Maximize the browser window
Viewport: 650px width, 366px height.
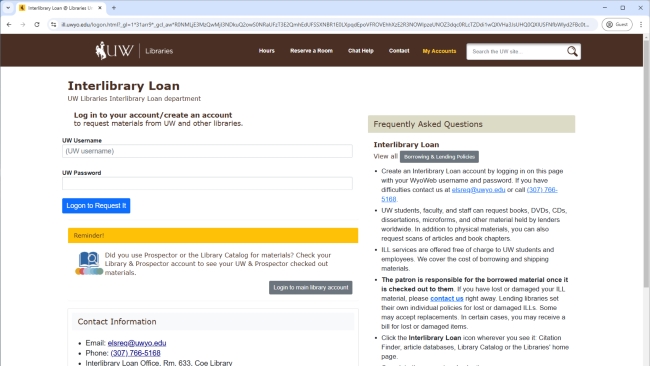[623, 7]
